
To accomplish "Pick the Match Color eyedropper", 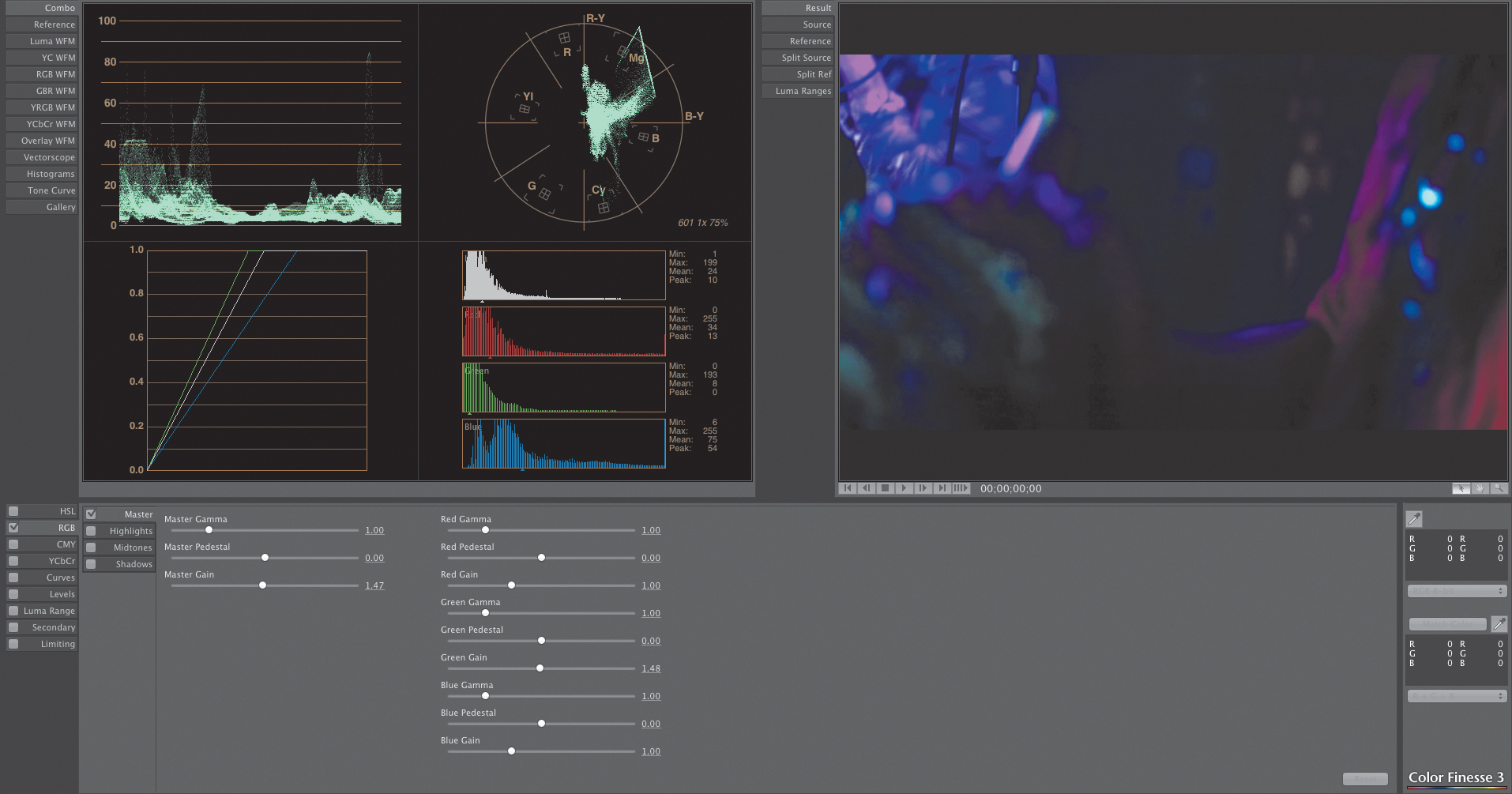I will point(1499,624).
